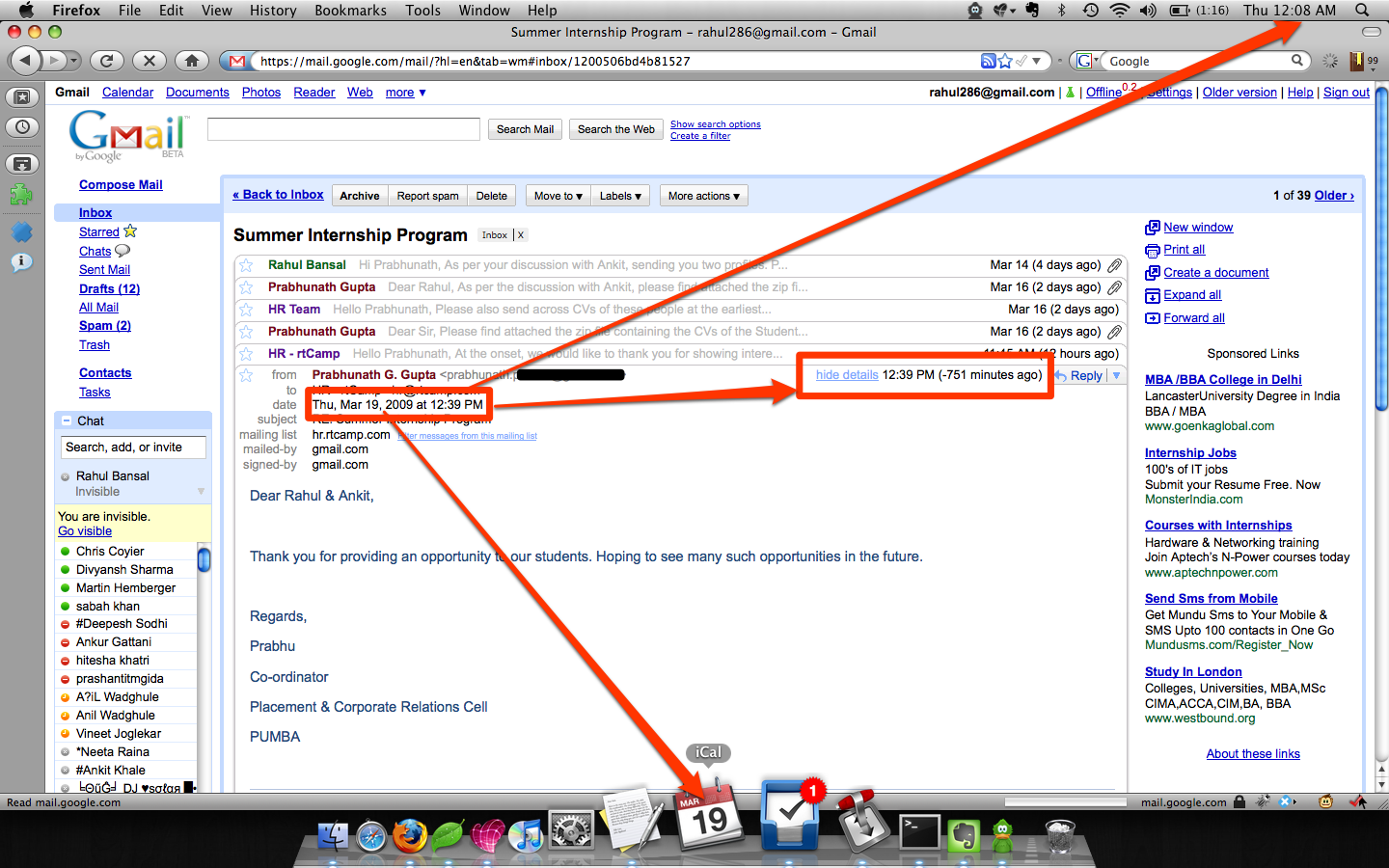
Task: Click the Print all printer icon
Action: 1152,250
